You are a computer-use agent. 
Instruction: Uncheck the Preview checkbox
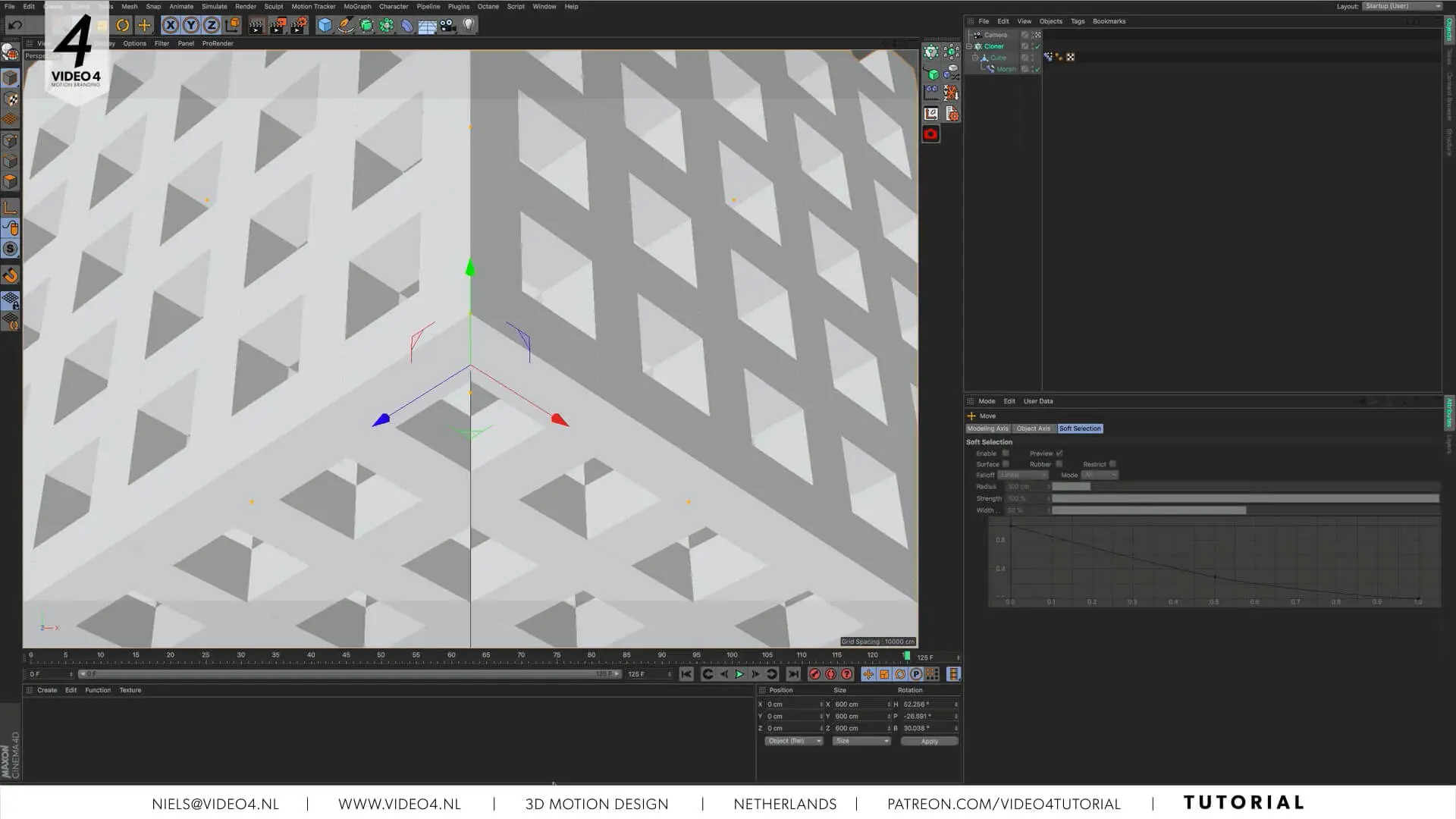click(1059, 453)
